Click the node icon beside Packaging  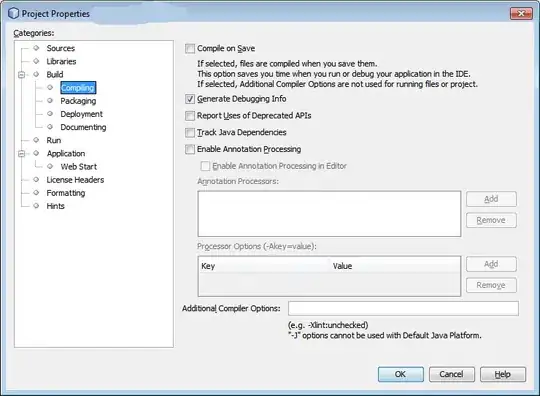(50, 101)
